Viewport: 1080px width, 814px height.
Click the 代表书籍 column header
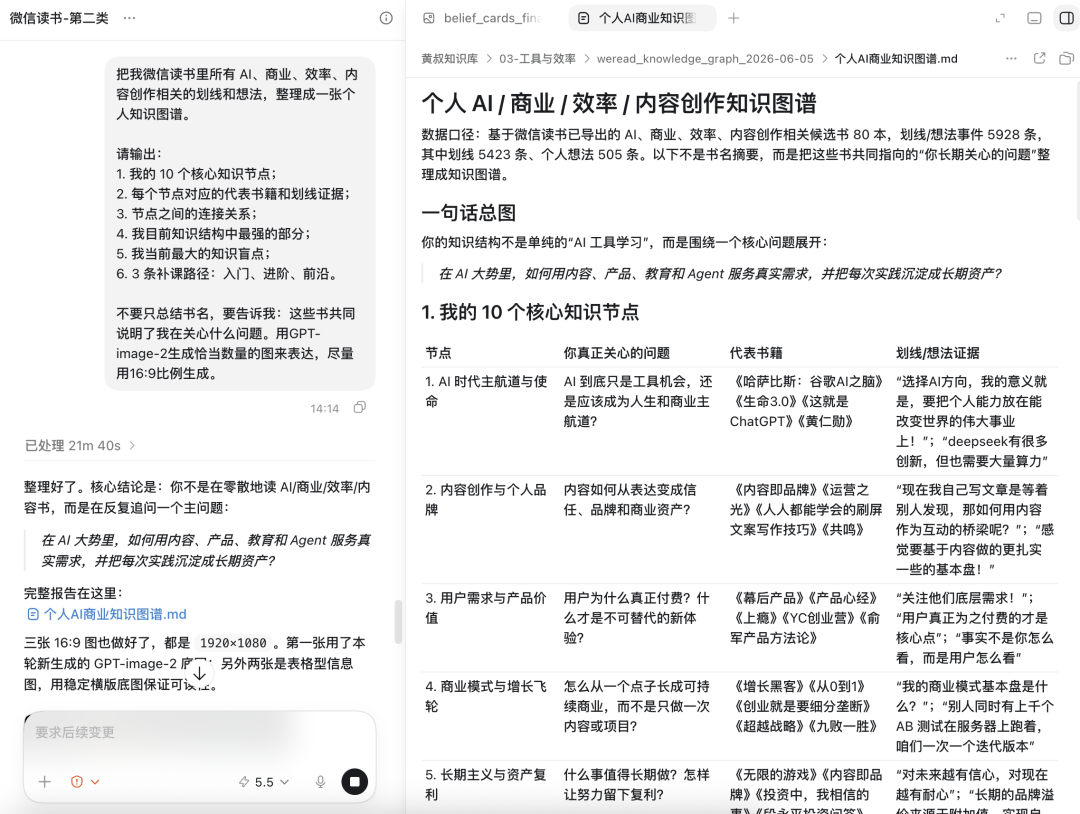[756, 353]
